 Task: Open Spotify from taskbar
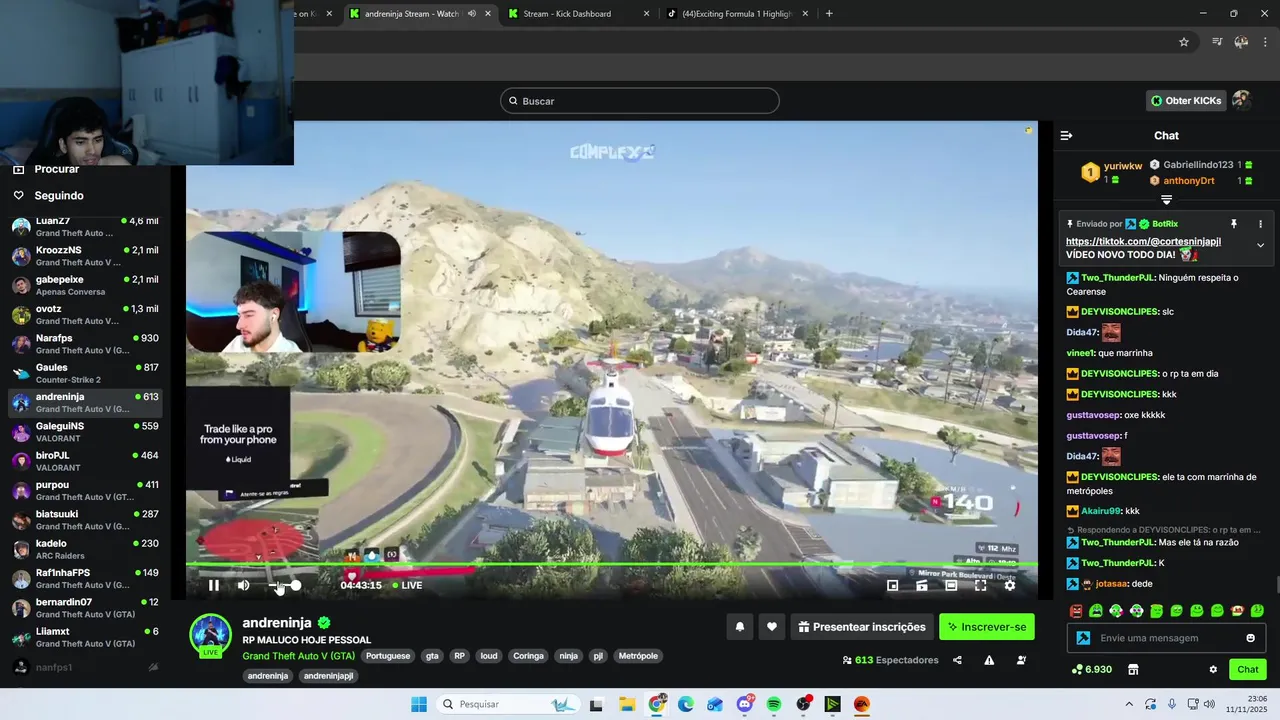[774, 704]
